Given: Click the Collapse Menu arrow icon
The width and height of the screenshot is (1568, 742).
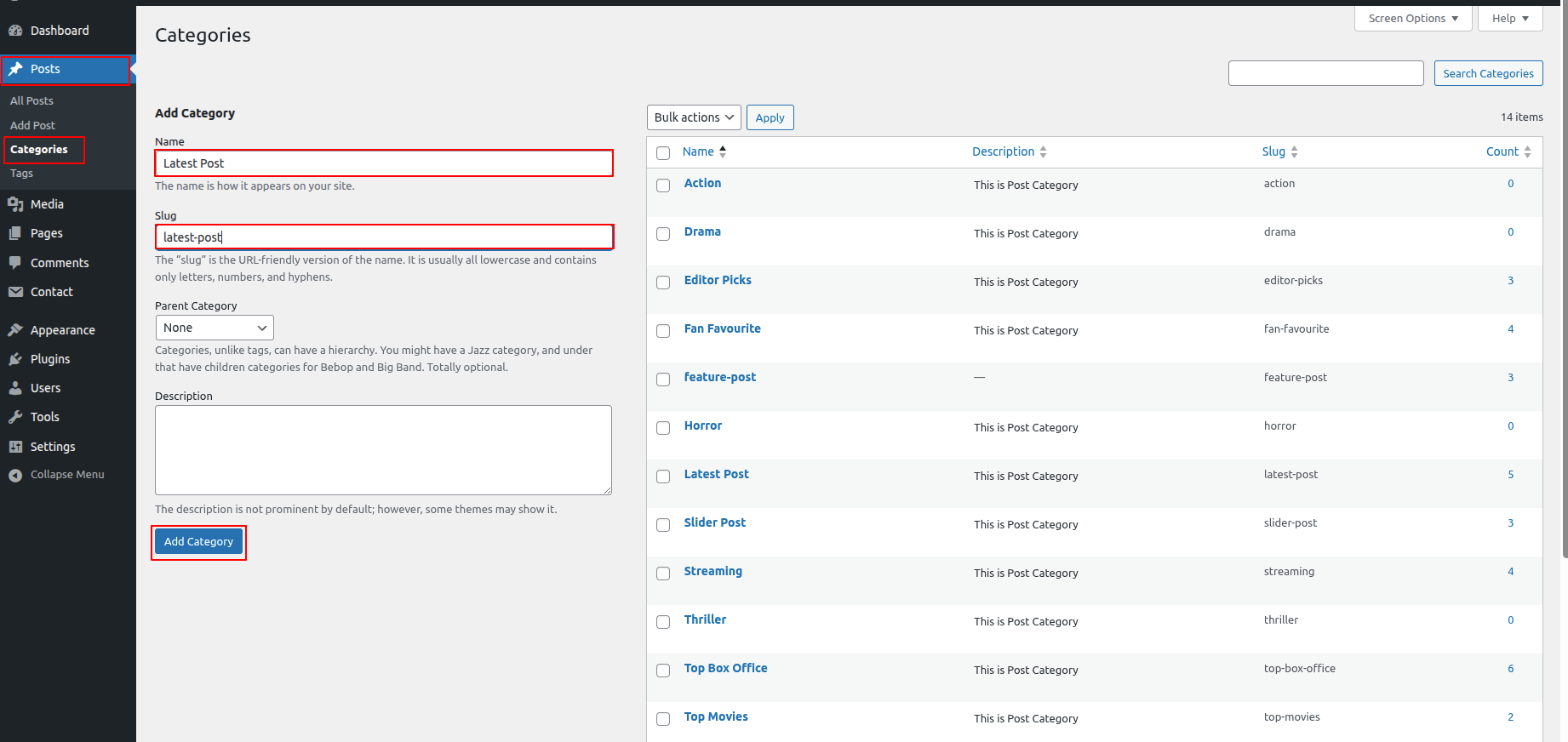Looking at the screenshot, I should pyautogui.click(x=15, y=475).
